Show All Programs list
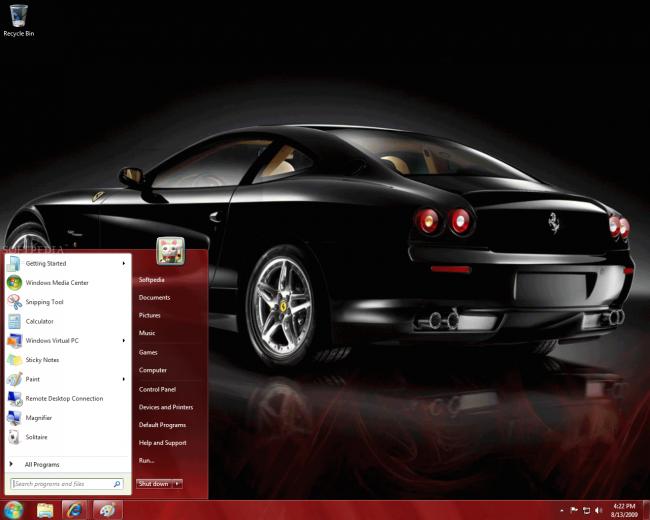The height and width of the screenshot is (520, 650). [x=42, y=464]
